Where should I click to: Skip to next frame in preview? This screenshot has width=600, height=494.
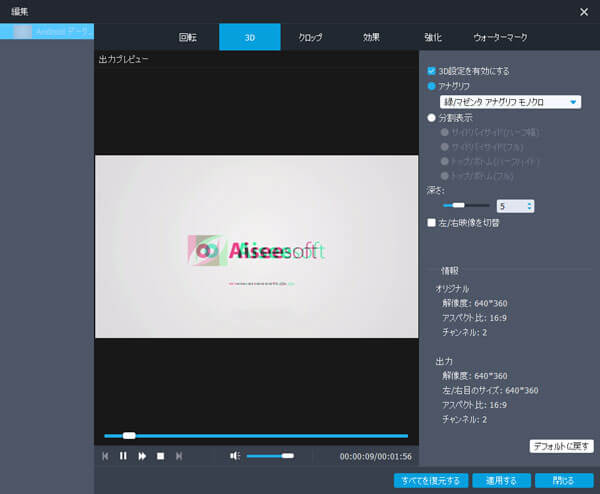(x=179, y=456)
